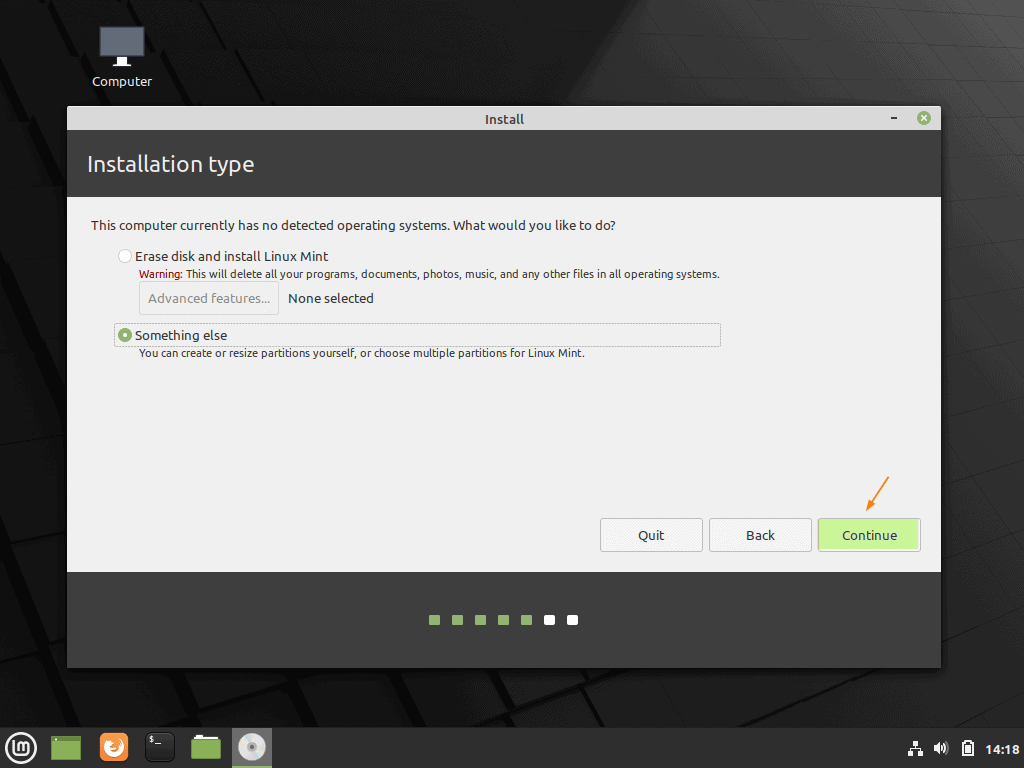
Task: Click the 'no detected operating systems' question text
Action: (353, 225)
